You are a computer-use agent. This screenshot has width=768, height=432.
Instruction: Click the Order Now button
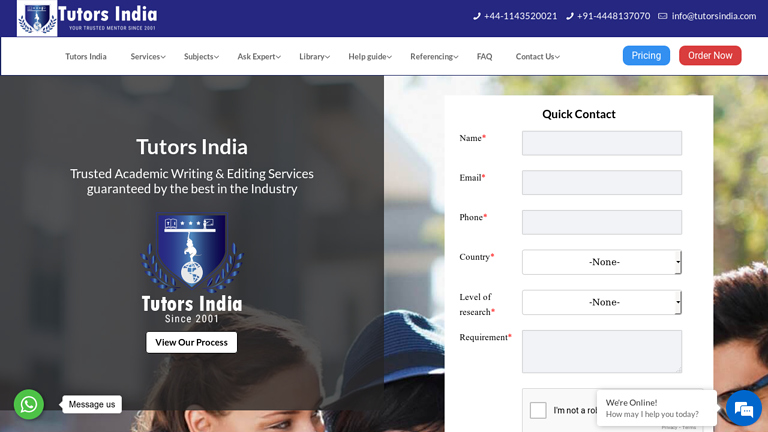tap(710, 55)
